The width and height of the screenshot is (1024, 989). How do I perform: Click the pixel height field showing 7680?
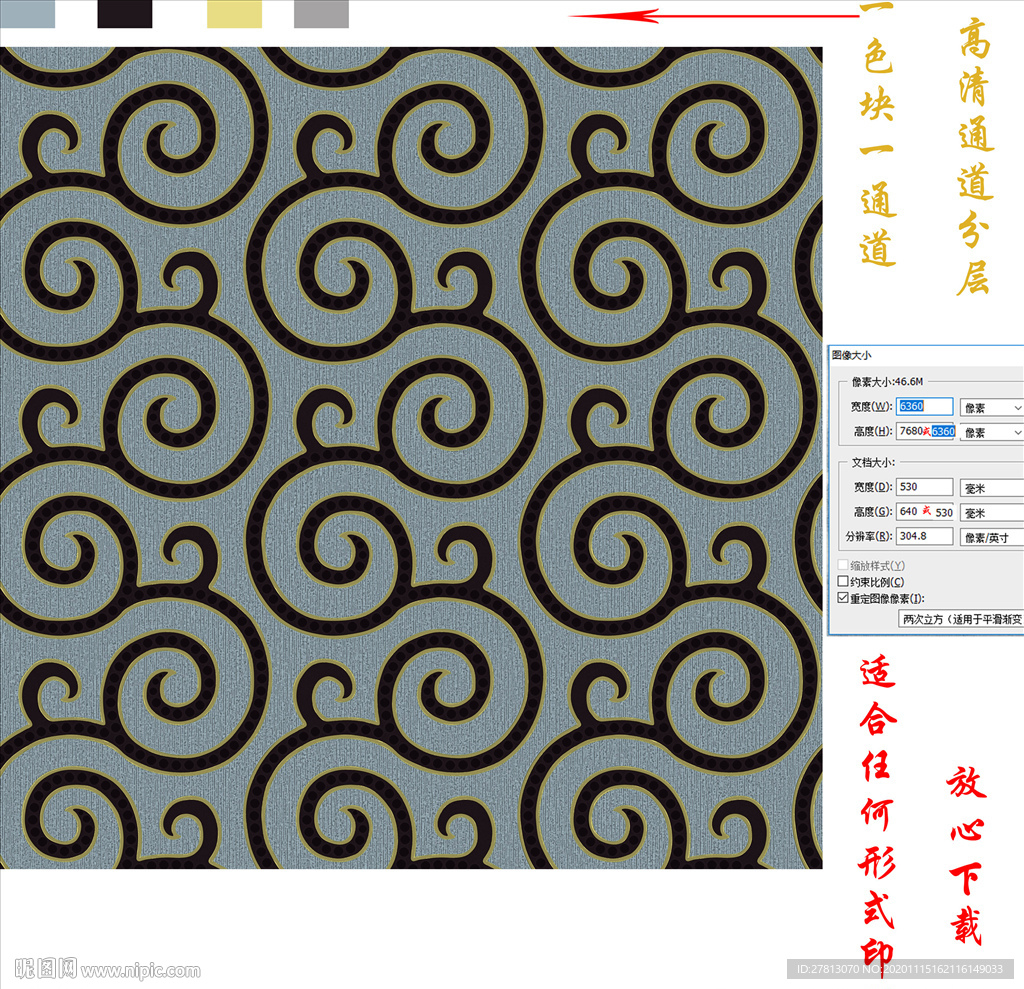[x=925, y=431]
